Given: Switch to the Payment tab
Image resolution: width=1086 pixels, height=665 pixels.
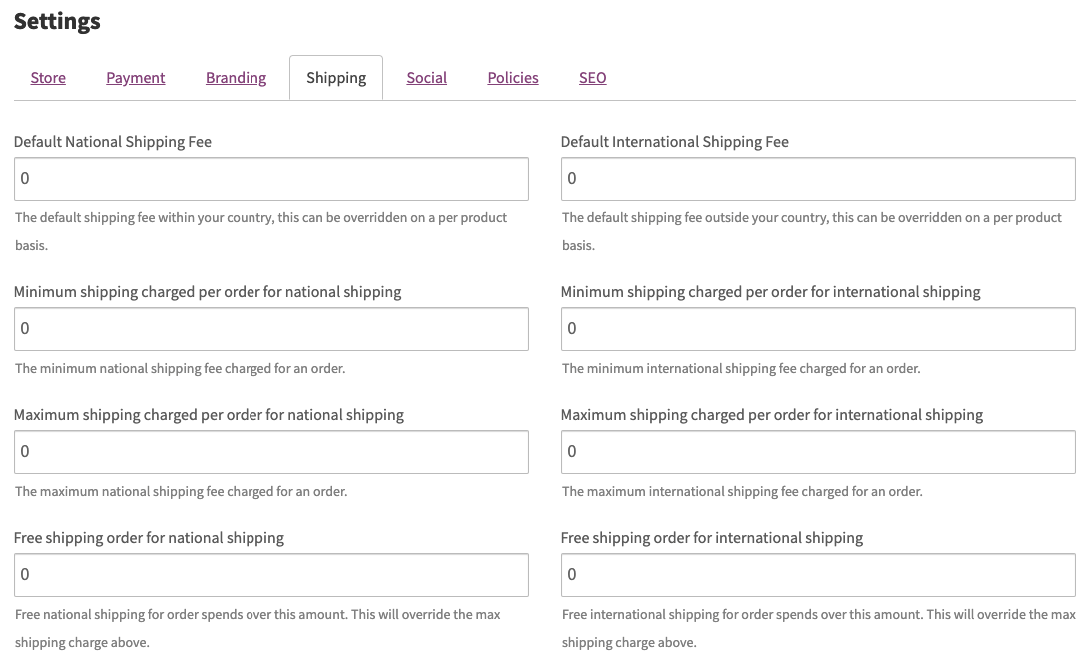Looking at the screenshot, I should click(x=136, y=78).
